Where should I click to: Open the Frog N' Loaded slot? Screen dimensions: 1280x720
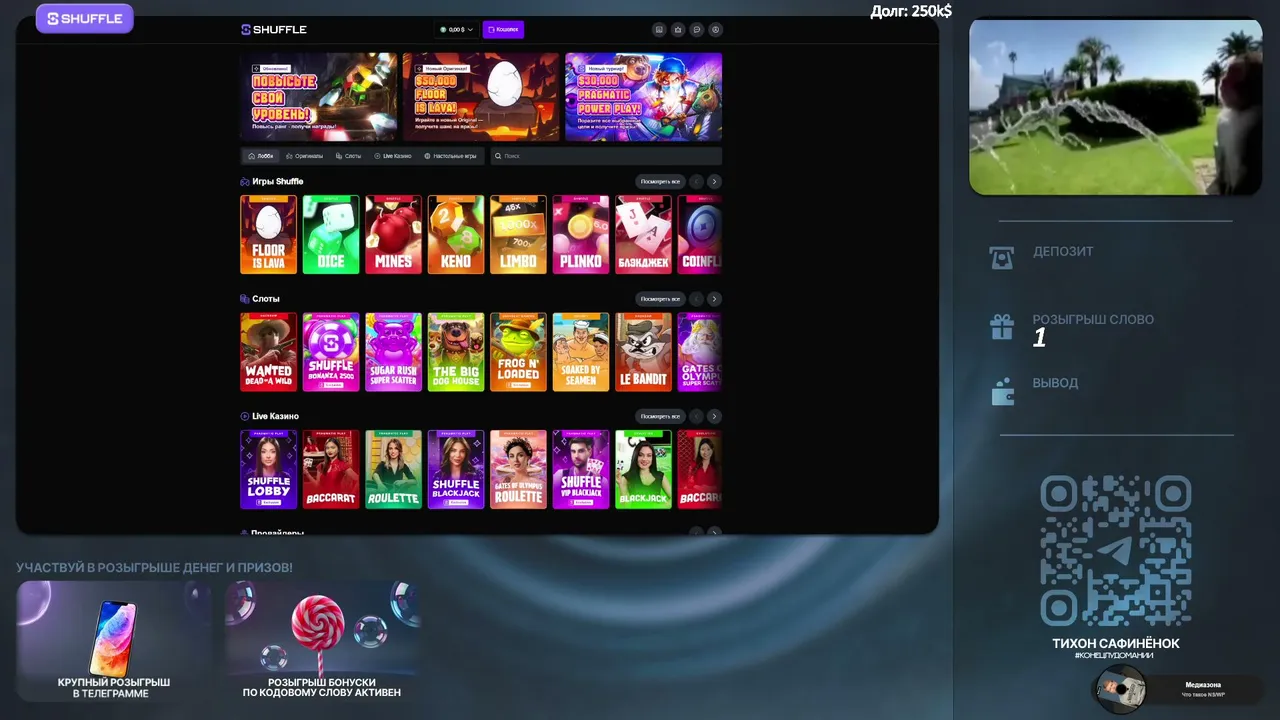[518, 352]
